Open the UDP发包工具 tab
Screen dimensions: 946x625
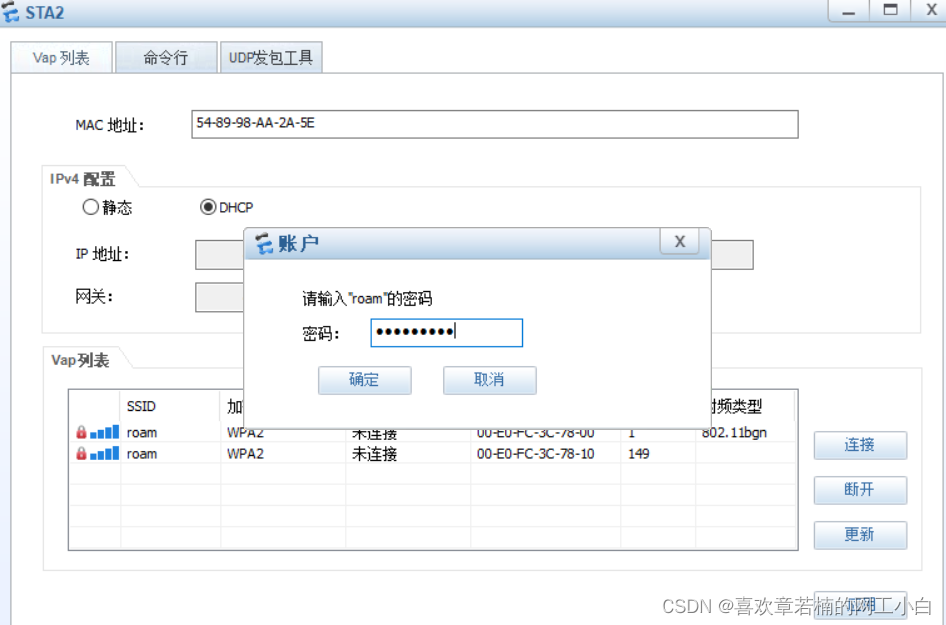tap(271, 57)
